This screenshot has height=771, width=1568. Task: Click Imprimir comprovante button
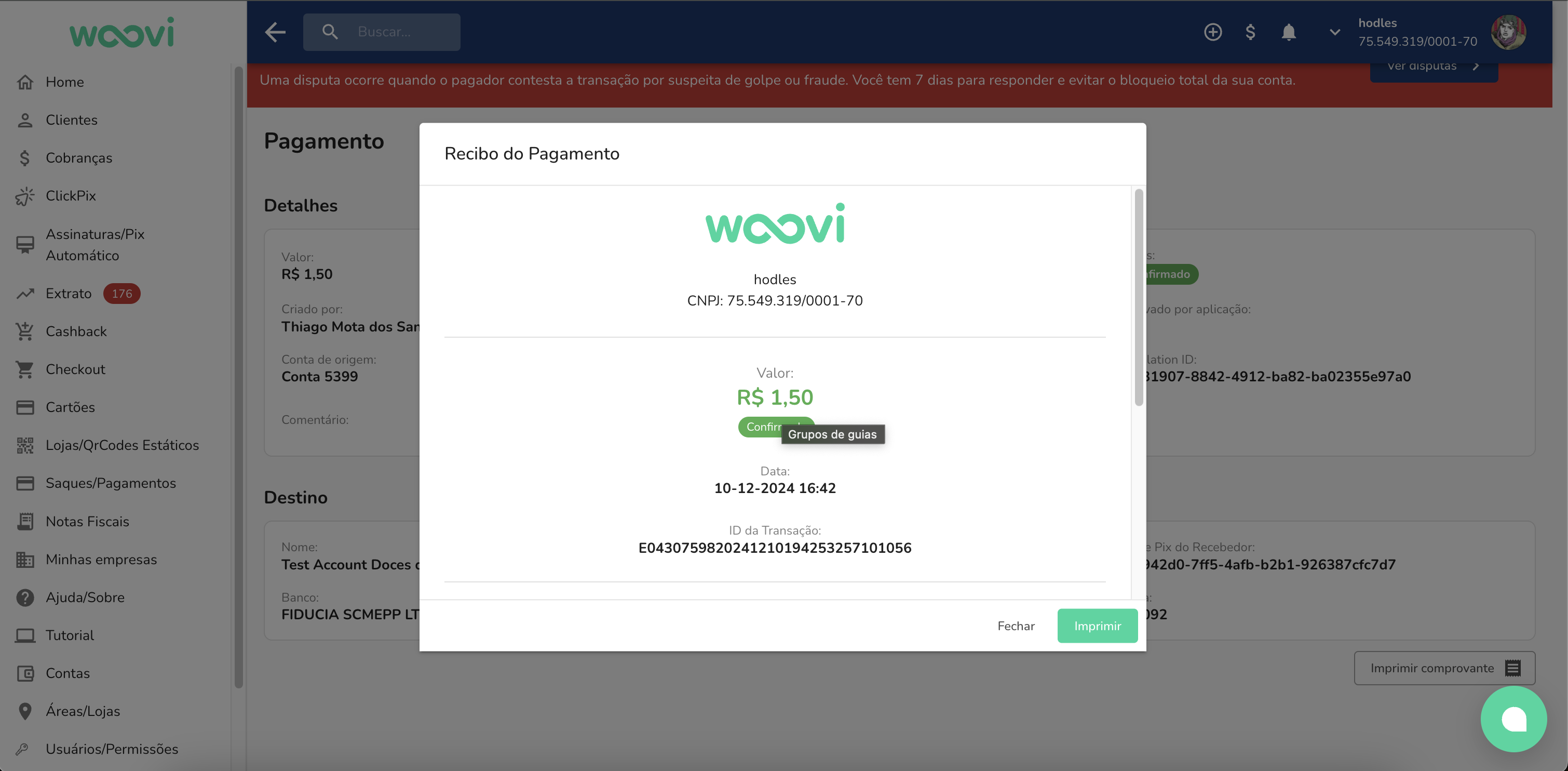[x=1444, y=668]
